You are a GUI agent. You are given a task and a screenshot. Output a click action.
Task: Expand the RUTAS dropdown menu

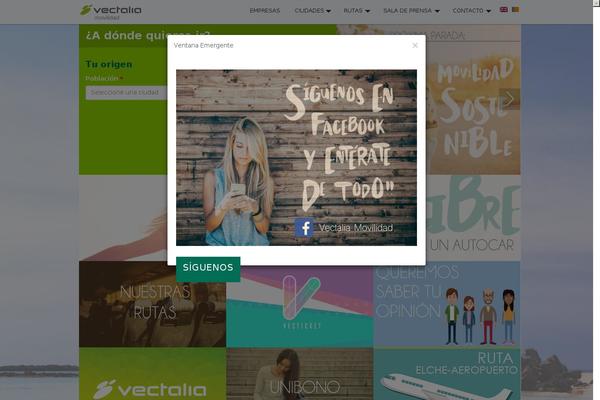coord(357,11)
